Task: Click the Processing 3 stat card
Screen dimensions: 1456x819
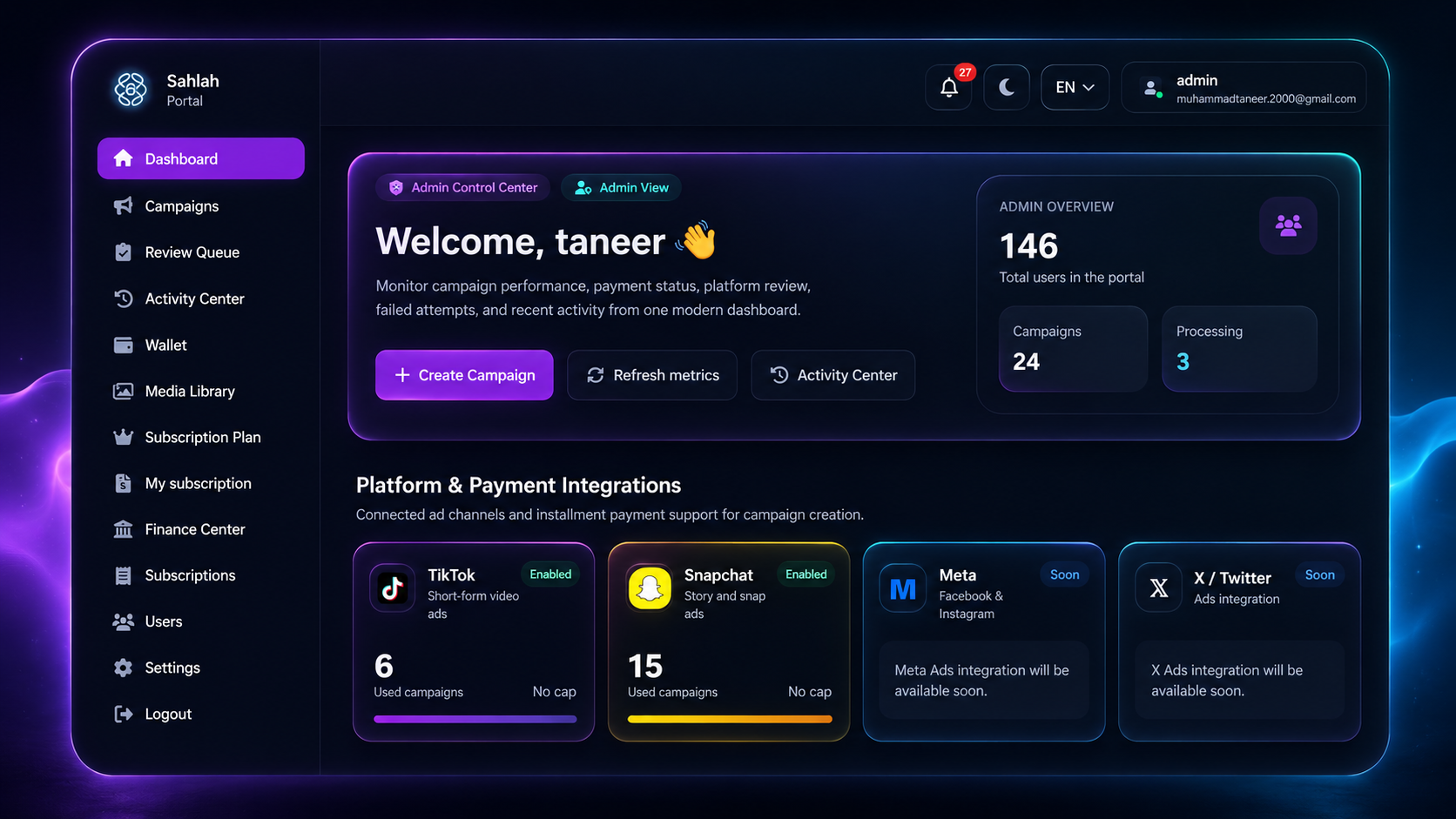Action: coord(1239,349)
